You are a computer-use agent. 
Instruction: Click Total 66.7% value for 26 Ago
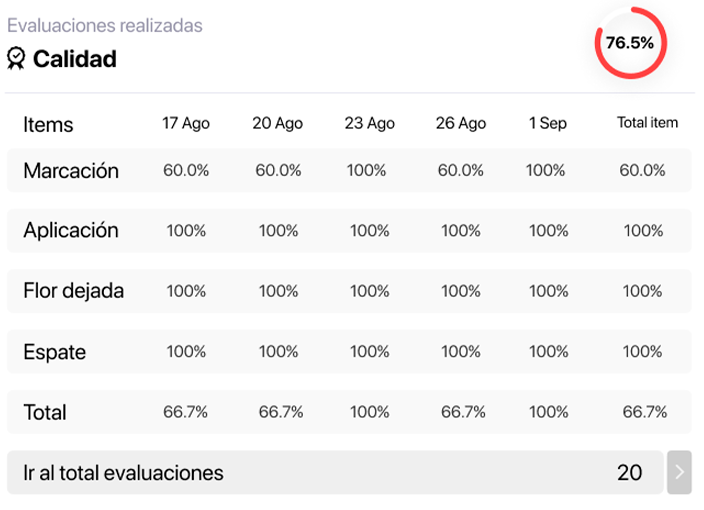463,412
